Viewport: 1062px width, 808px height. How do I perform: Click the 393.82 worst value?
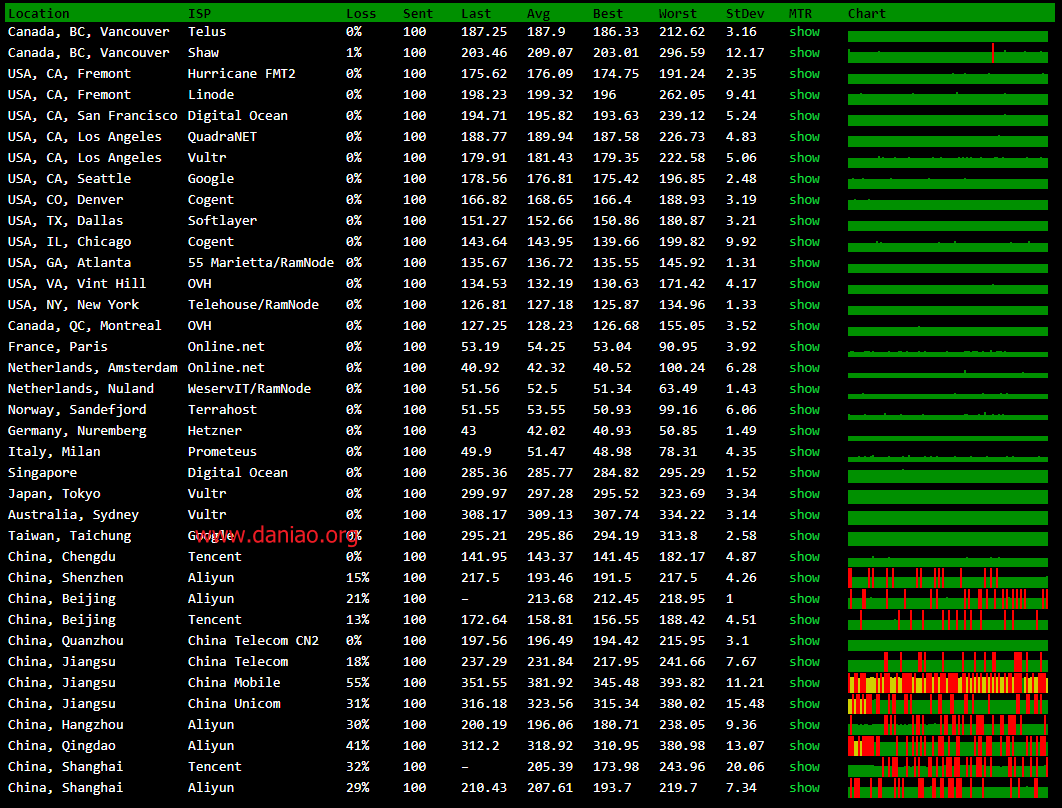[681, 683]
